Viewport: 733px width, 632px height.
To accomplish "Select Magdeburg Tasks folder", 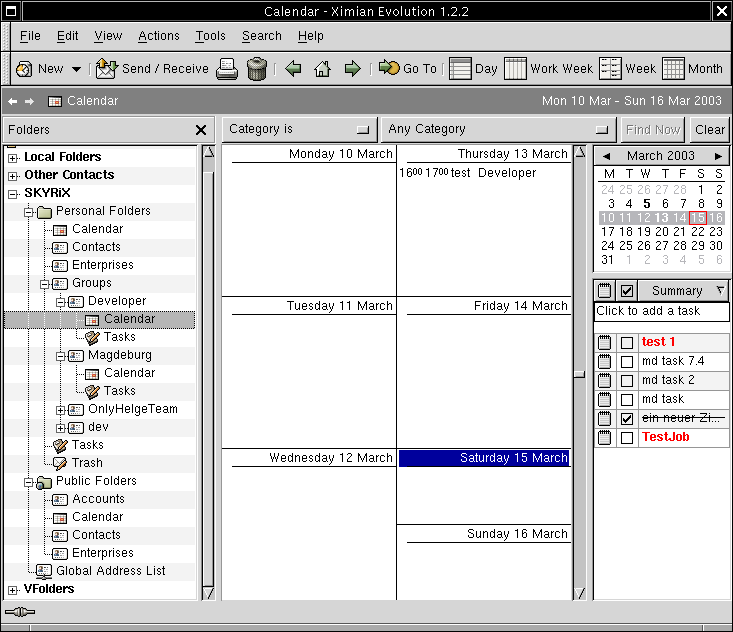I will pyautogui.click(x=111, y=391).
